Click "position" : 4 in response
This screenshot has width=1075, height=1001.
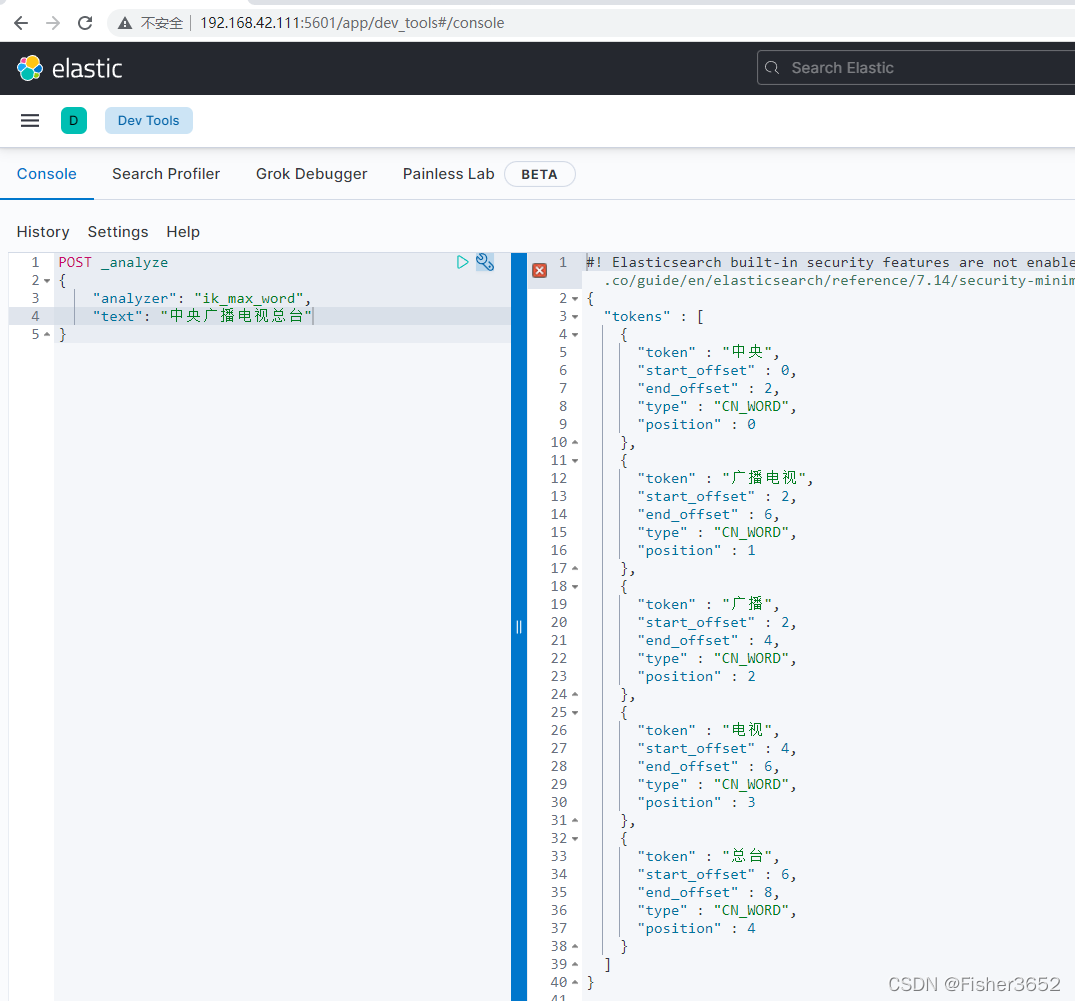pyautogui.click(x=696, y=928)
